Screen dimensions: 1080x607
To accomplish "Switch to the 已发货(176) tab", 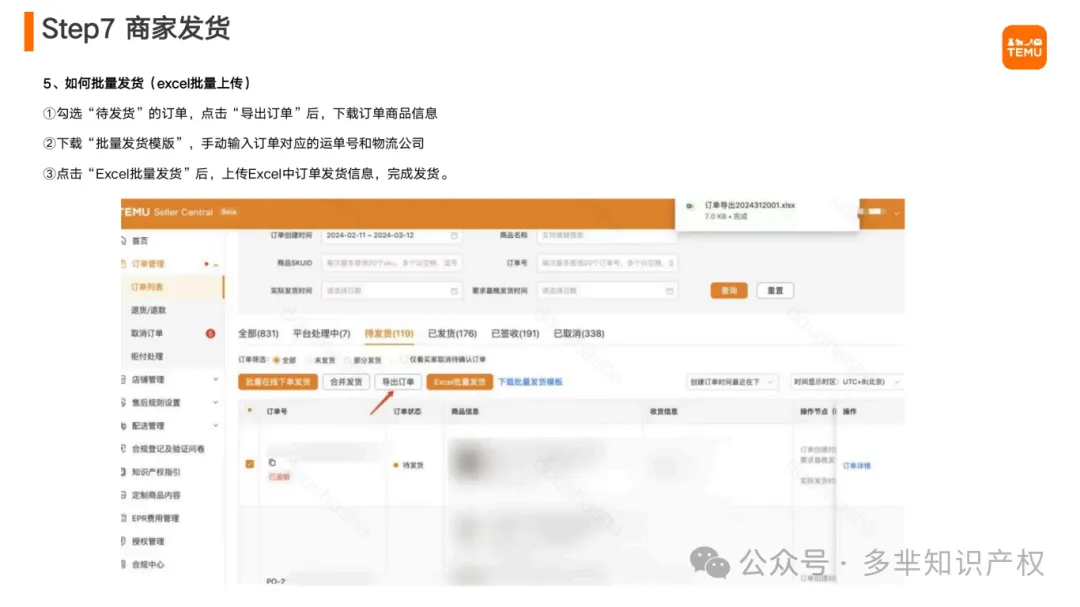I will click(453, 333).
